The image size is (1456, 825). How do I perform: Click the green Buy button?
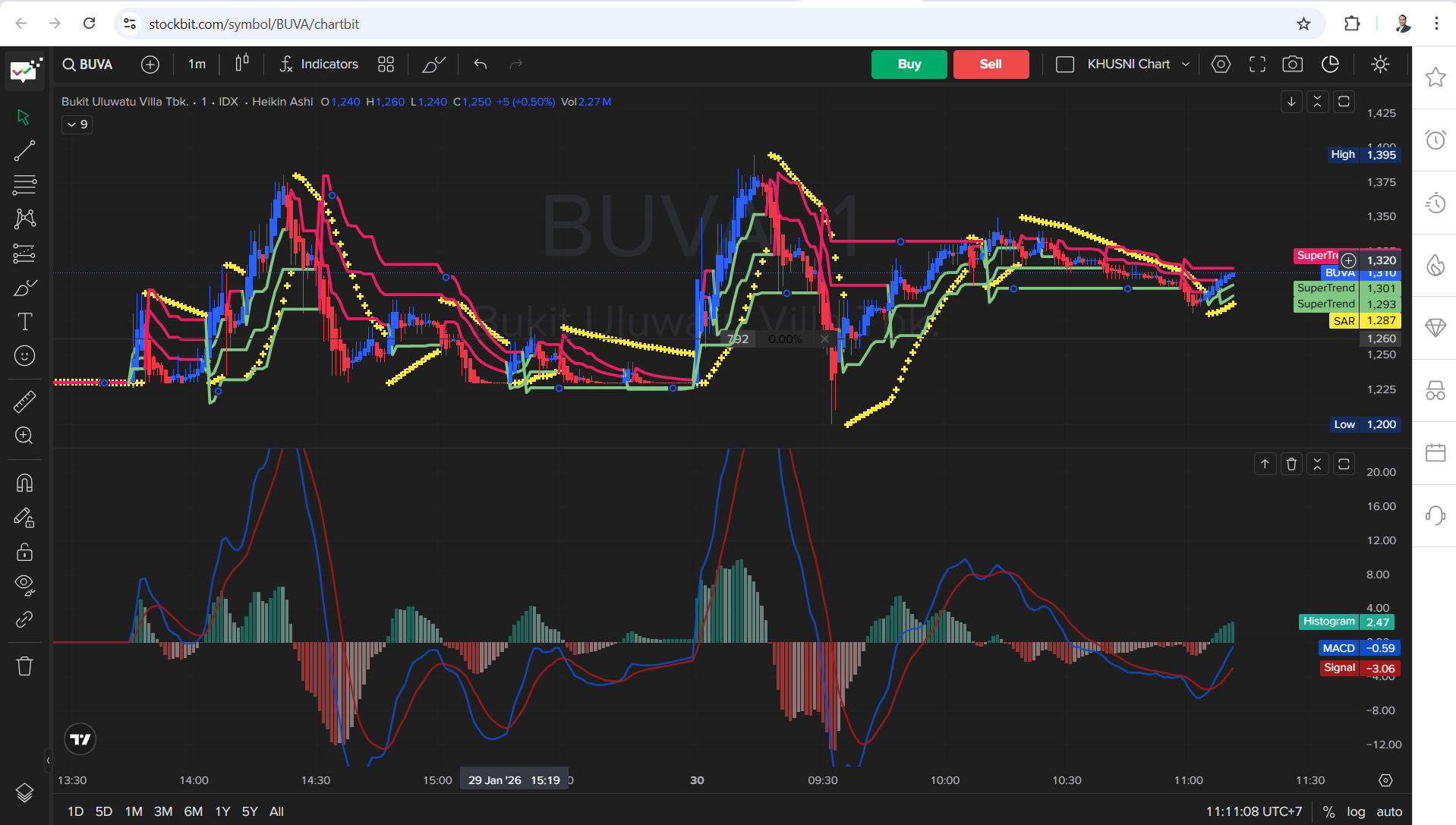(909, 65)
